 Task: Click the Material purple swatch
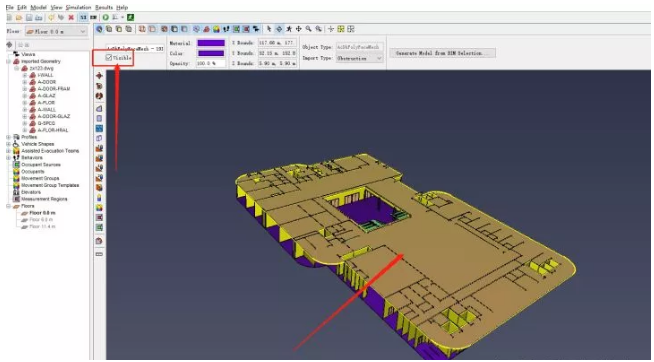coord(211,43)
